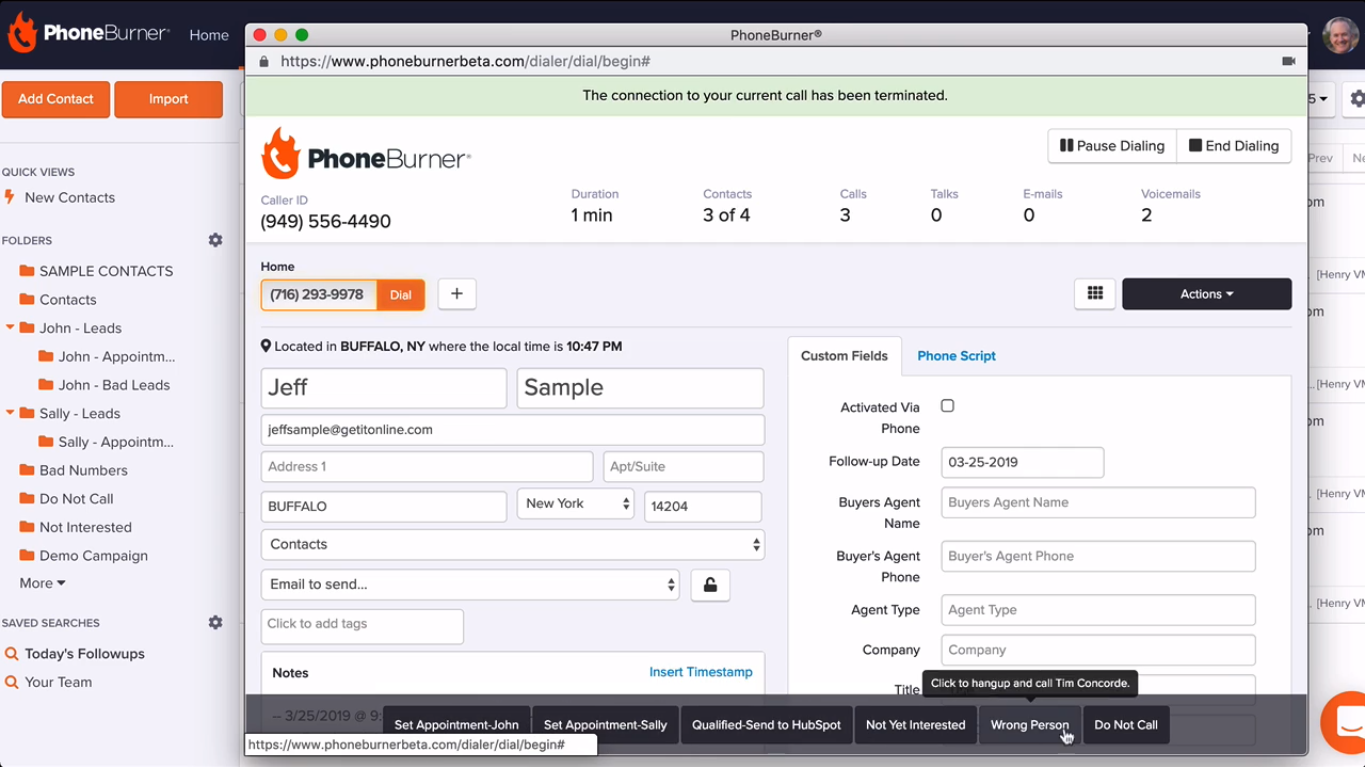Open the Folders settings gear
The height and width of the screenshot is (767, 1365).
(x=215, y=240)
